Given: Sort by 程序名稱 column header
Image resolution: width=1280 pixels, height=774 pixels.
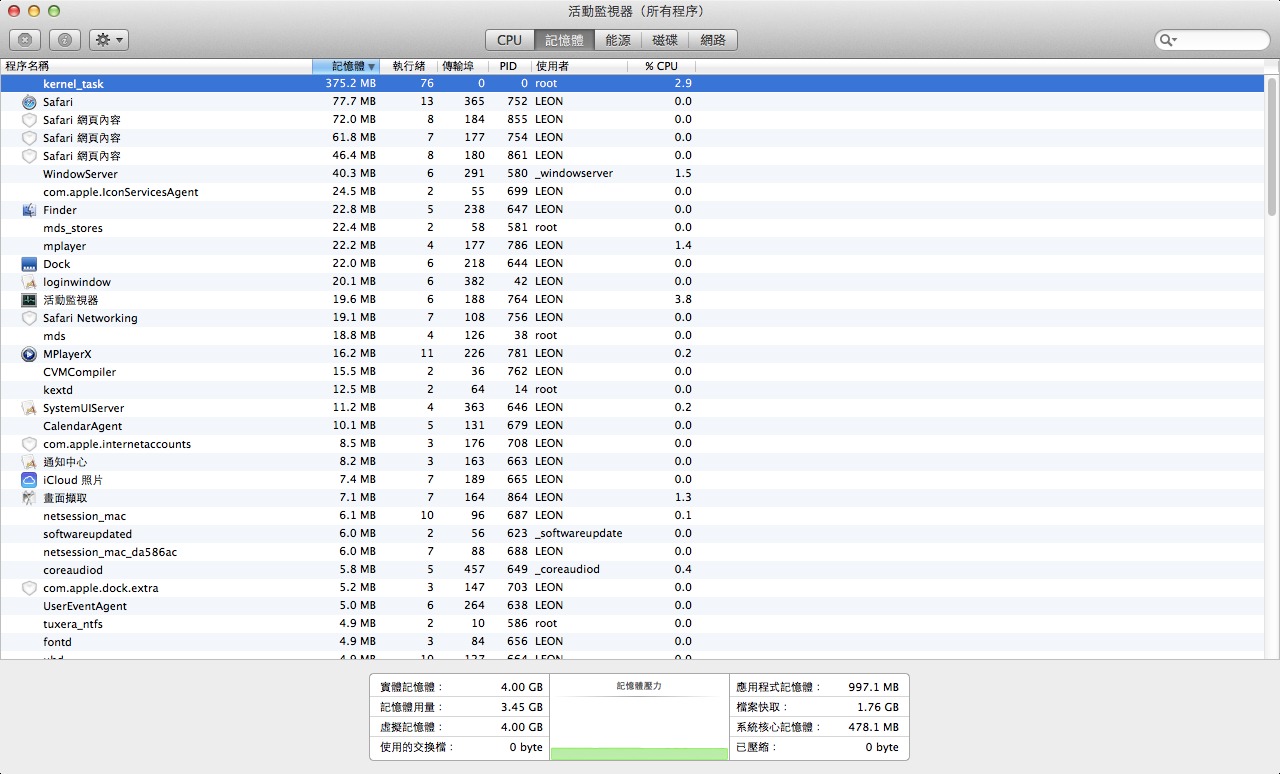Looking at the screenshot, I should [156, 66].
